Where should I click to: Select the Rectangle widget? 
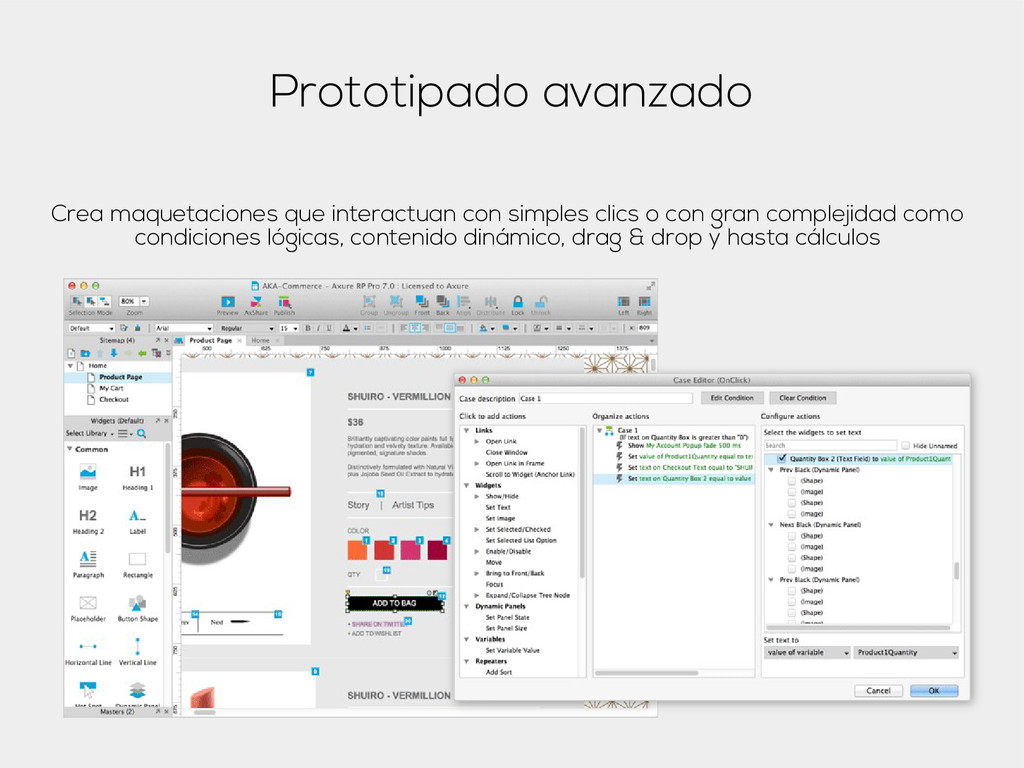(137, 564)
